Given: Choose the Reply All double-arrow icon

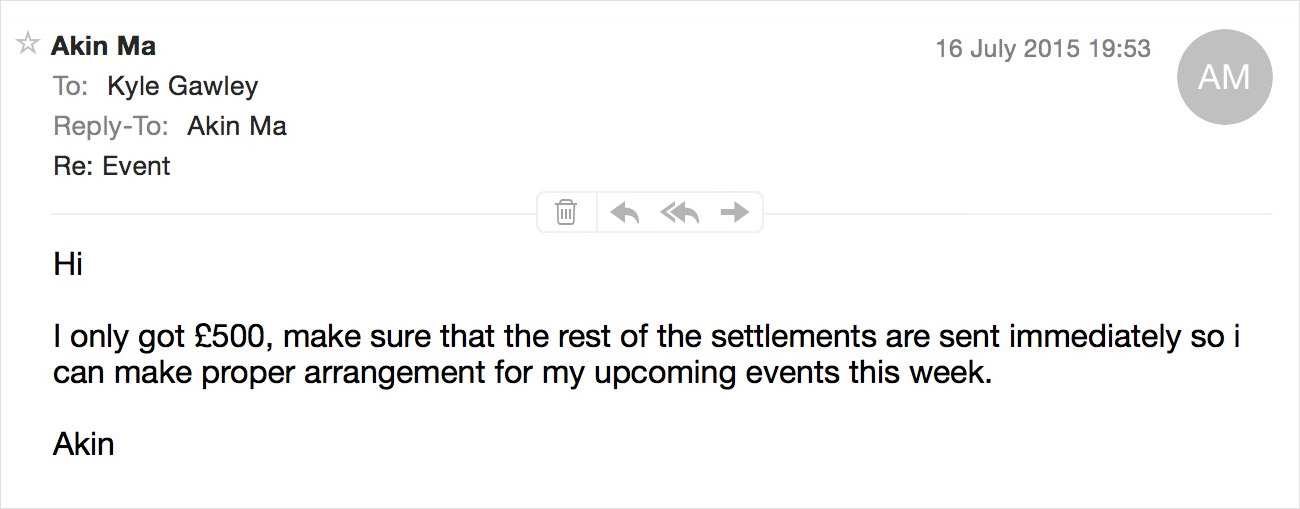Looking at the screenshot, I should tap(680, 212).
